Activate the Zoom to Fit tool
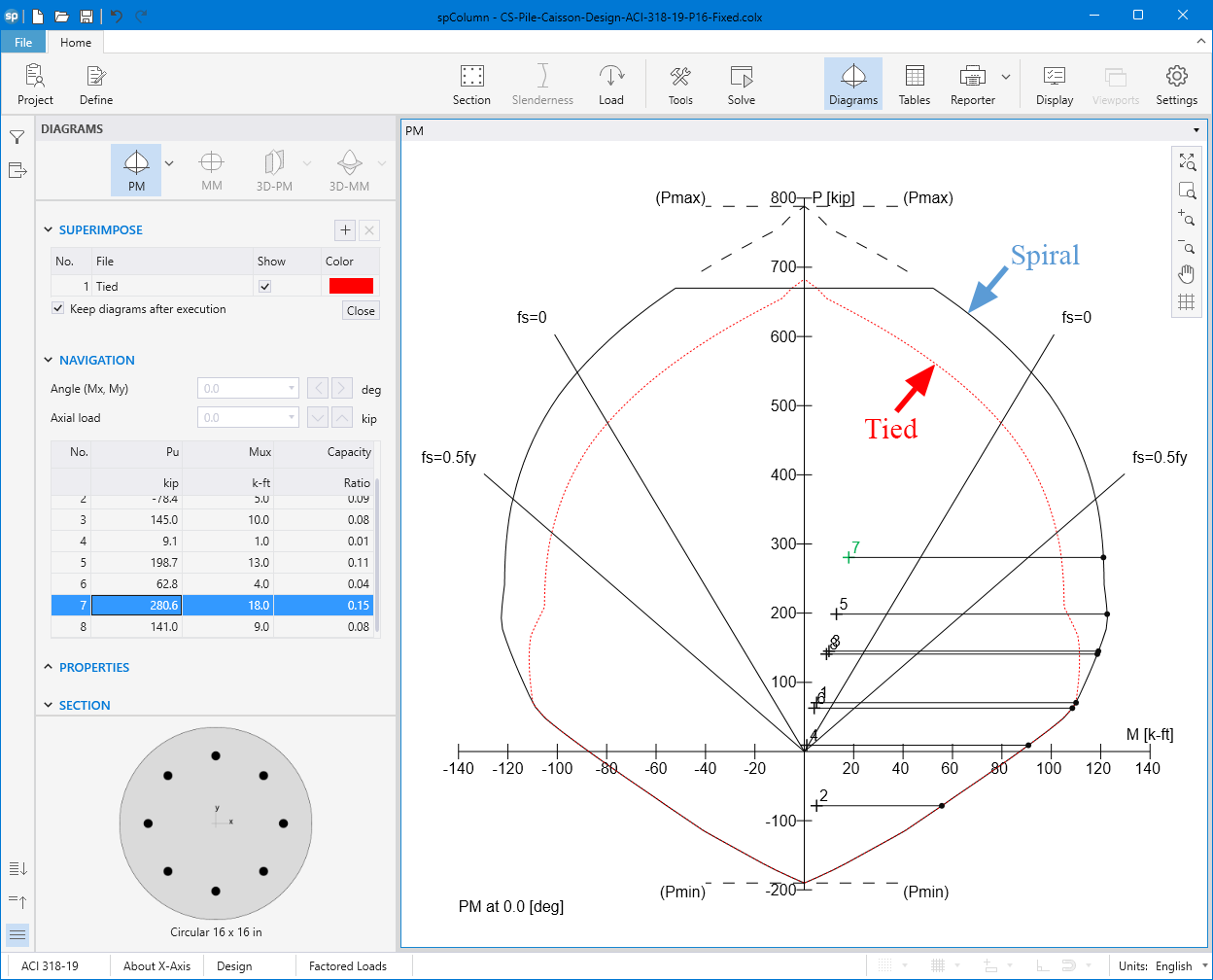1213x980 pixels. click(1187, 161)
